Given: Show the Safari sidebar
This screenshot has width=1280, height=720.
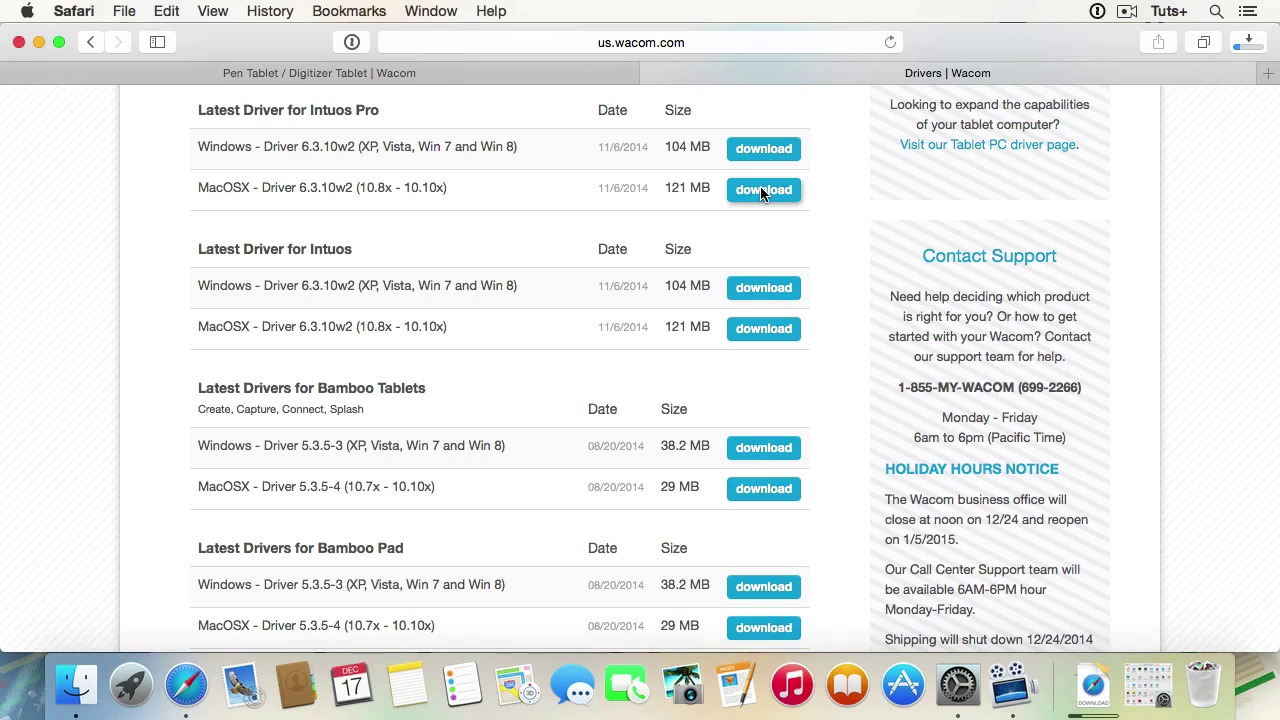Looking at the screenshot, I should coord(157,42).
